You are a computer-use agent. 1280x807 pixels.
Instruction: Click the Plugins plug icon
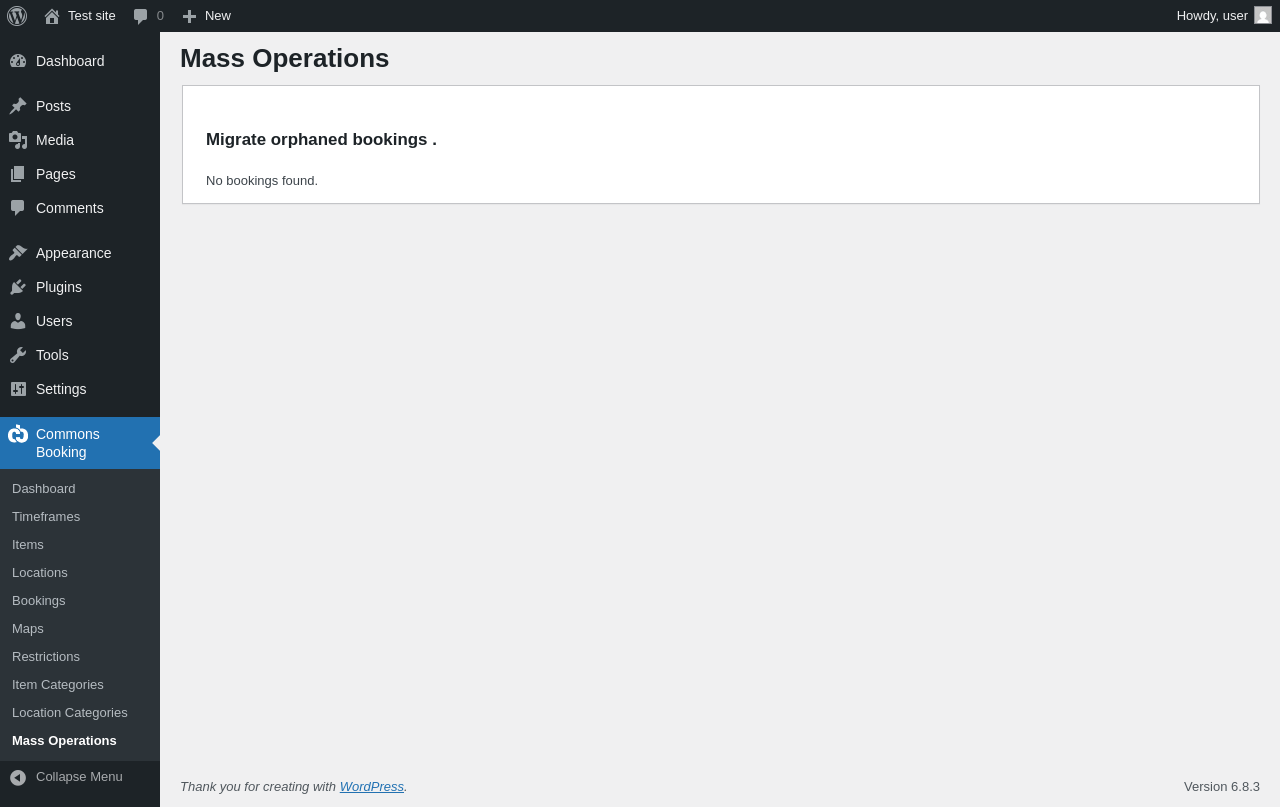pyautogui.click(x=18, y=287)
